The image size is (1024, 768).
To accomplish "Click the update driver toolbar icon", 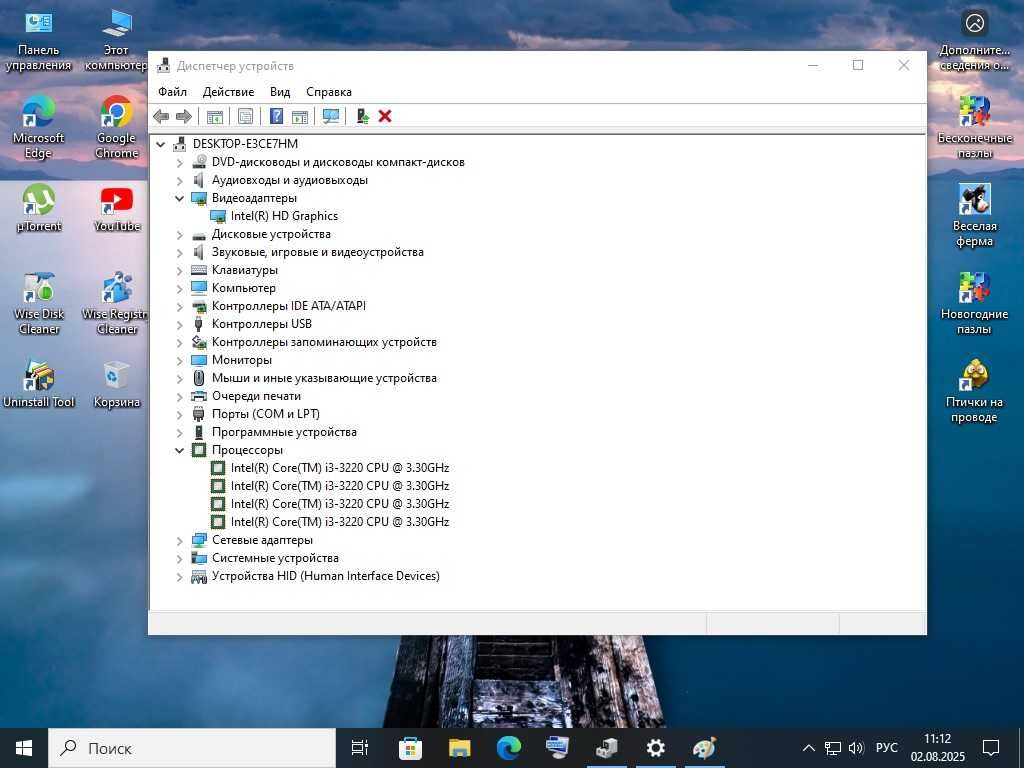I will (x=362, y=117).
